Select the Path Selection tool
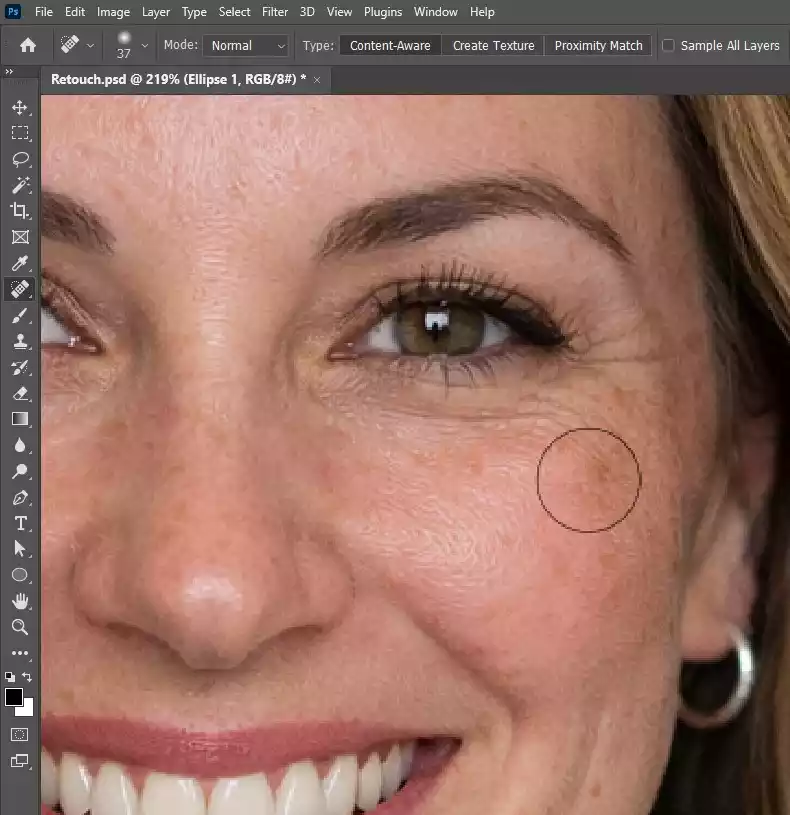 click(20, 549)
